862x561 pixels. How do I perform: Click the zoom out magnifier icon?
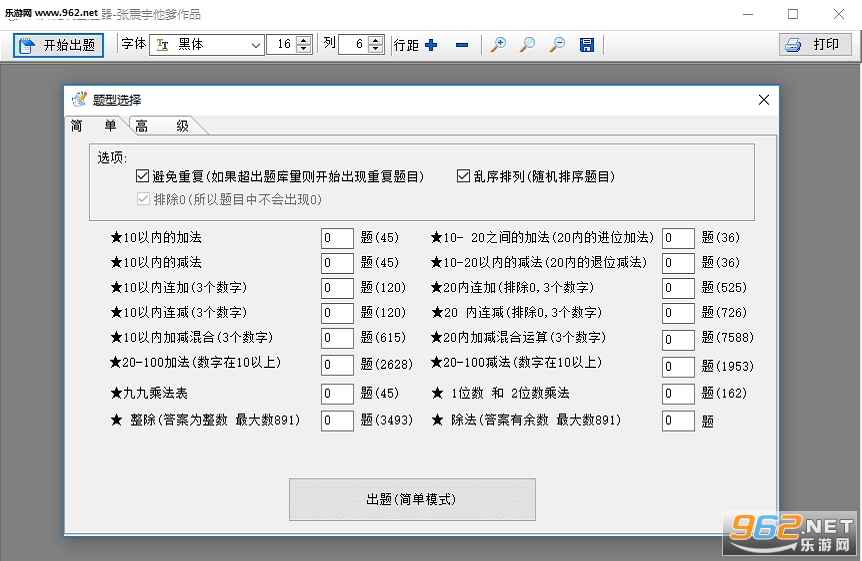(x=557, y=45)
